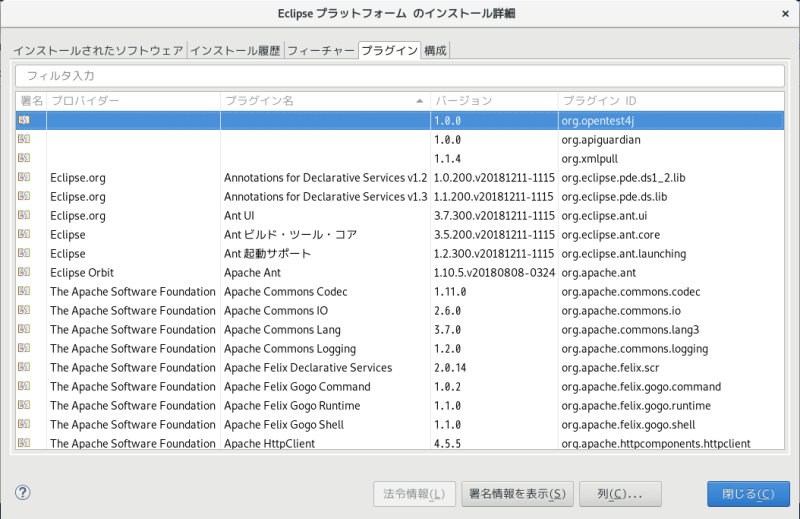Click signed icon on Apache Commons Codec row

pos(24,291)
